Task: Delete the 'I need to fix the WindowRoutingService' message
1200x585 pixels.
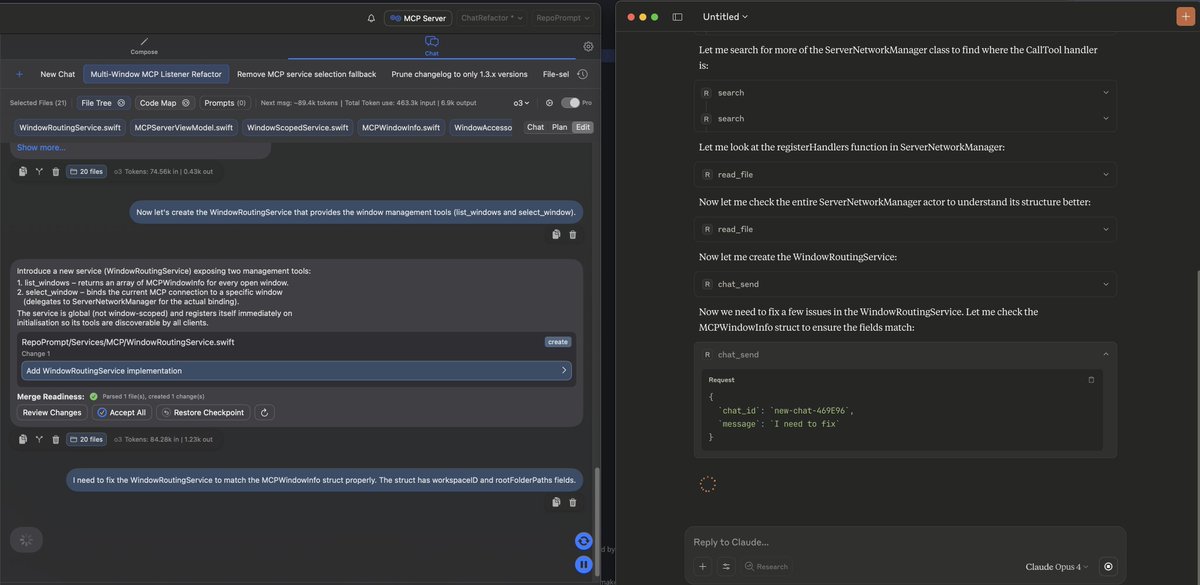Action: [x=572, y=502]
